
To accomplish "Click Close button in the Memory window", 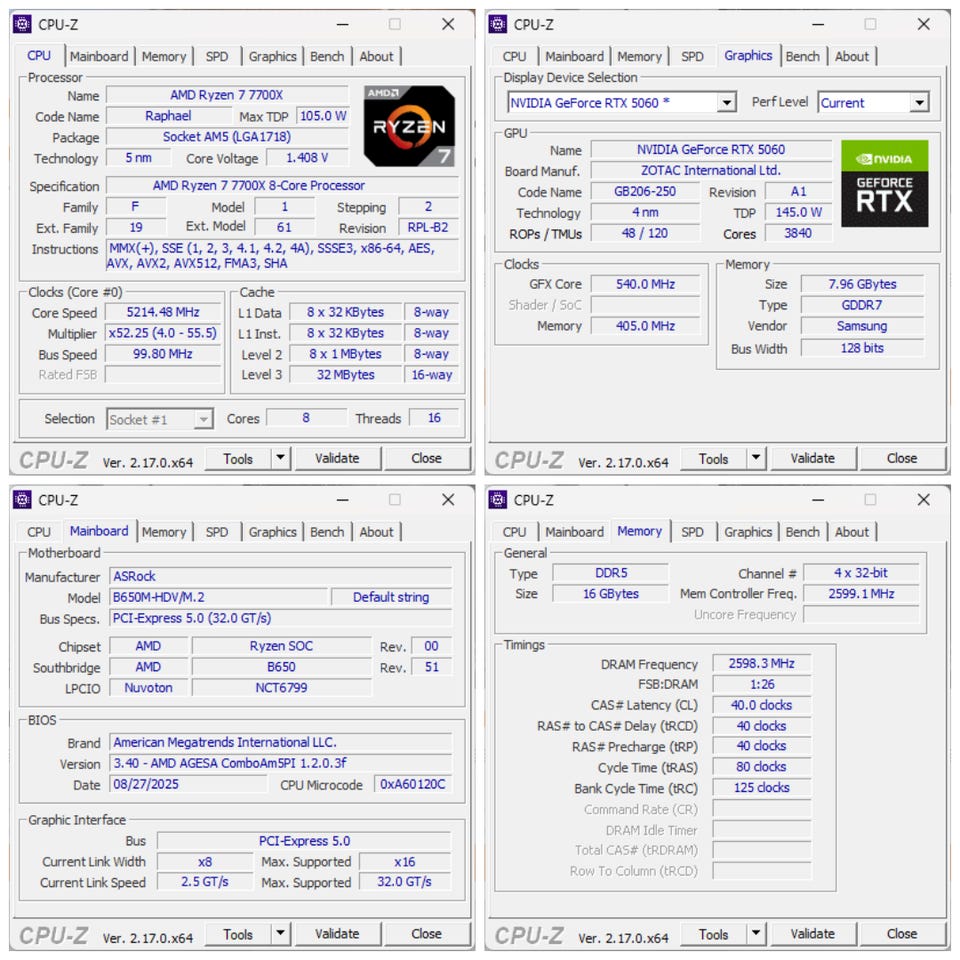I will click(x=901, y=934).
